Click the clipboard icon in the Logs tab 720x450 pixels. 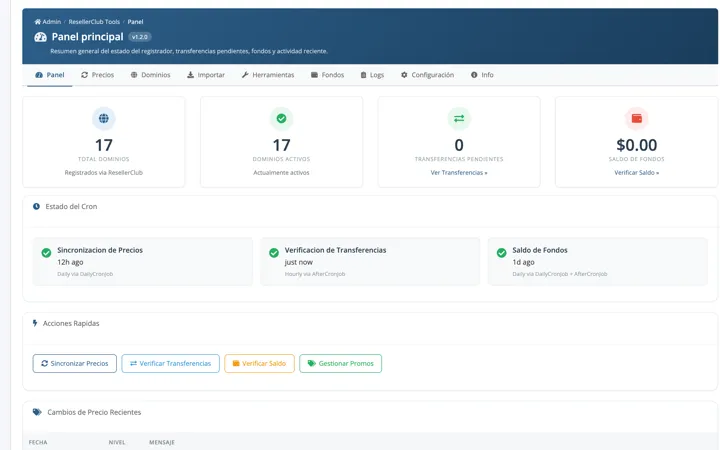[363, 75]
